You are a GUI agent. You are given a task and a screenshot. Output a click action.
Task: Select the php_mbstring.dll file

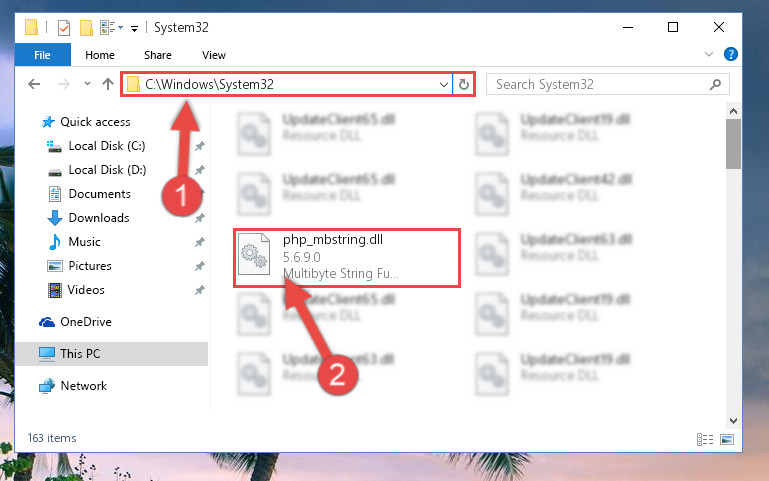pos(347,258)
